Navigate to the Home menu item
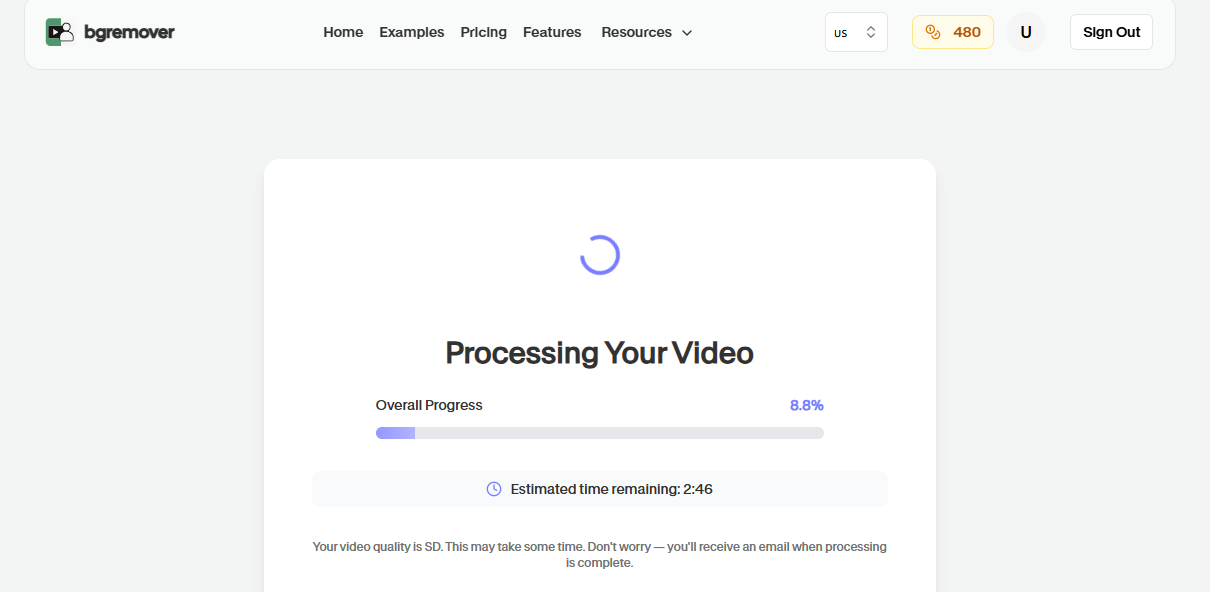Viewport: 1210px width, 592px height. click(343, 32)
